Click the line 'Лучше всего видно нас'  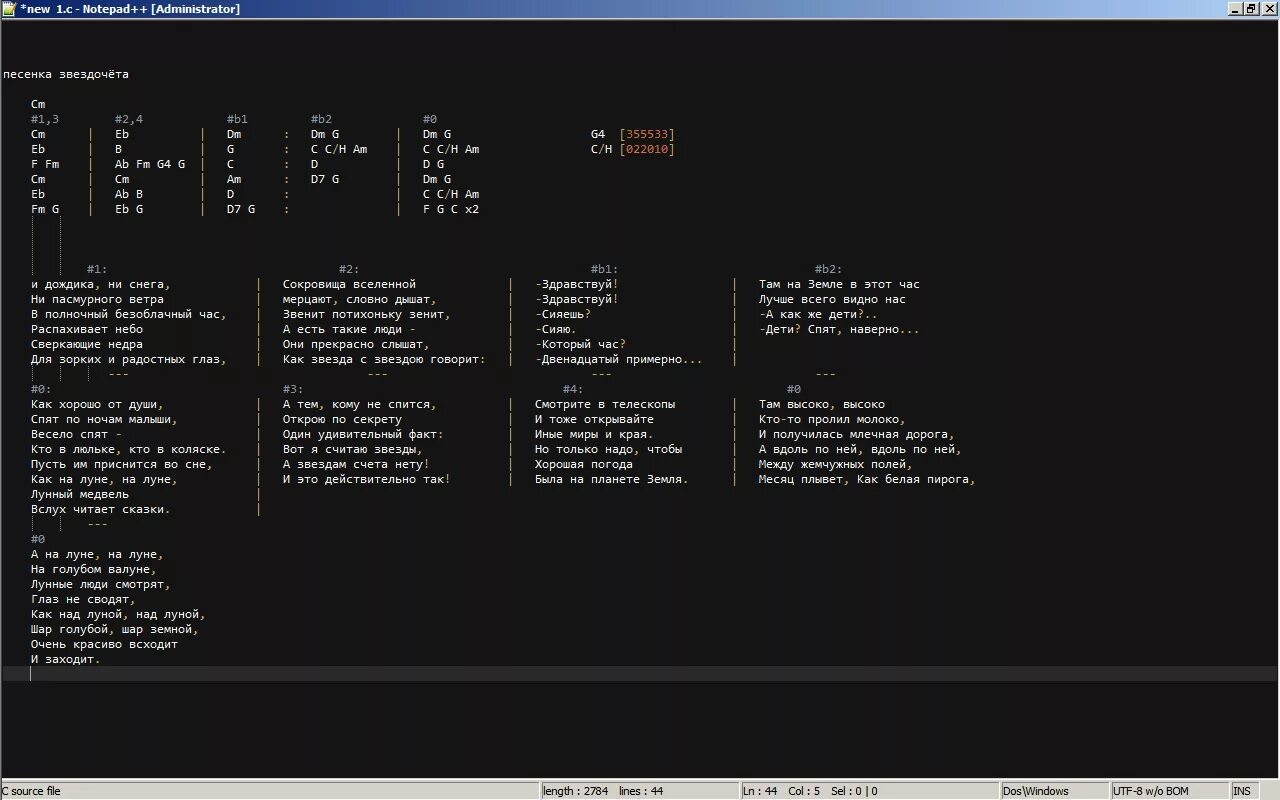[832, 299]
